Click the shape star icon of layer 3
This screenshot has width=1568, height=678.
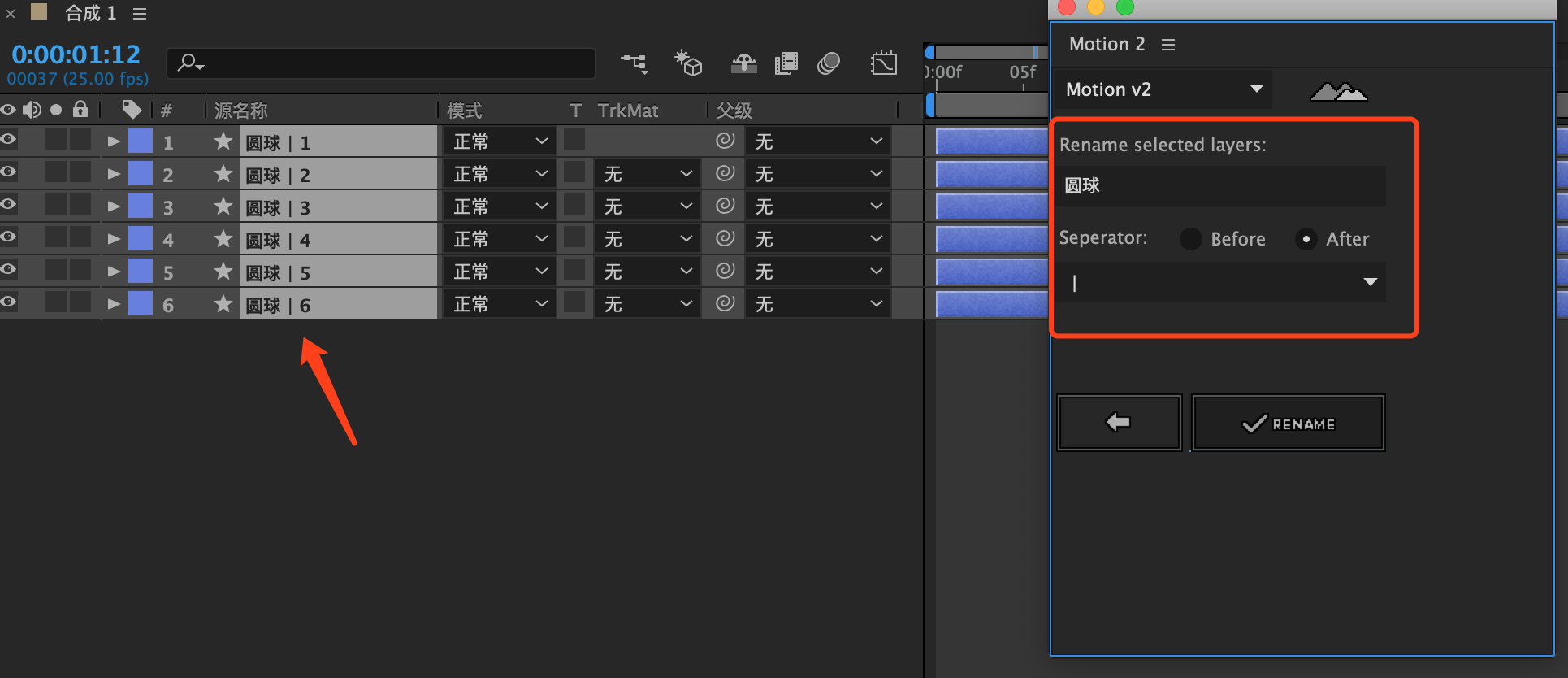[223, 206]
